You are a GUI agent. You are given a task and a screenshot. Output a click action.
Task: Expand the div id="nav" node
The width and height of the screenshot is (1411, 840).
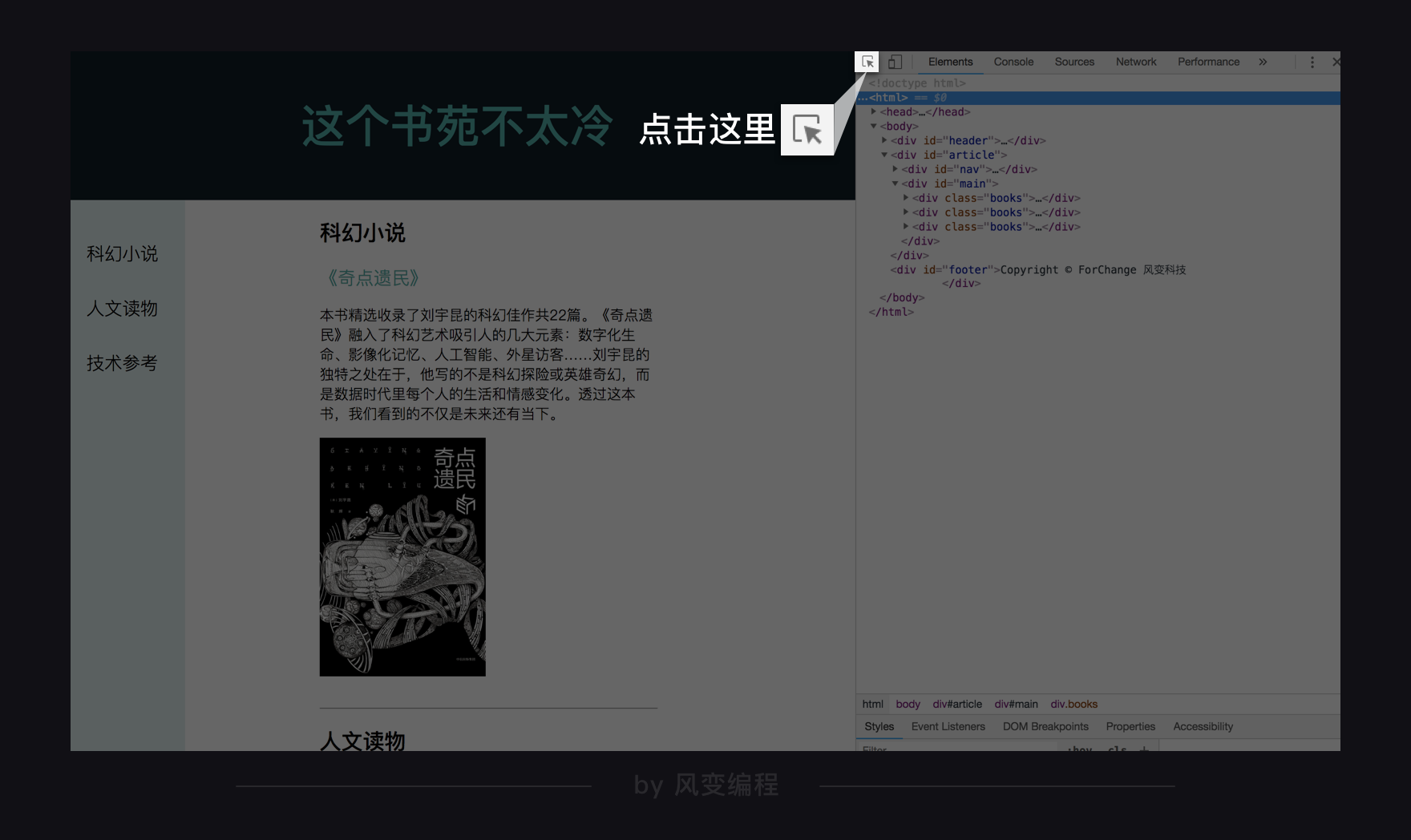tap(895, 169)
